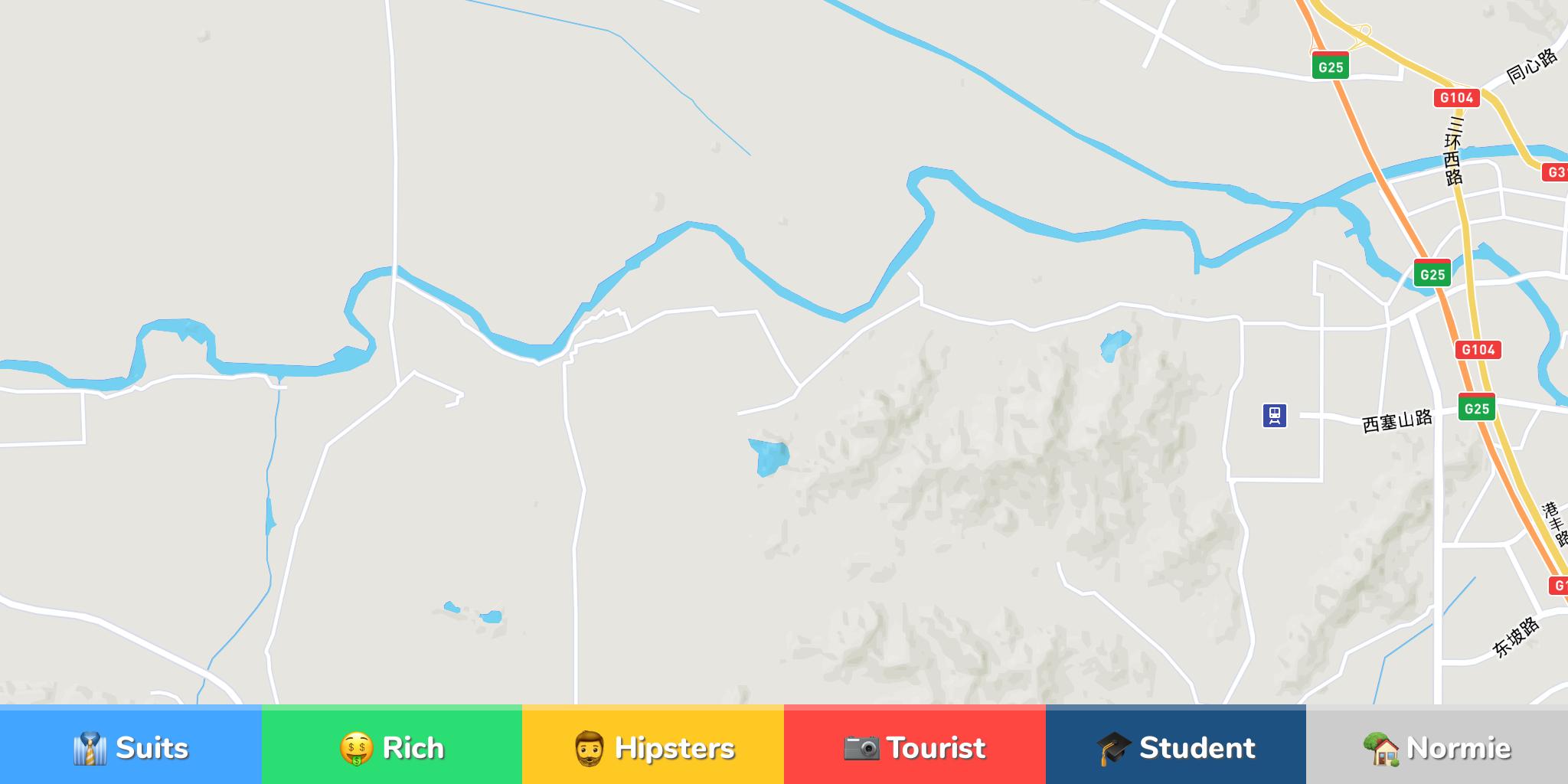Click the 西塞山路 road label
The height and width of the screenshot is (784, 1568).
point(1397,421)
